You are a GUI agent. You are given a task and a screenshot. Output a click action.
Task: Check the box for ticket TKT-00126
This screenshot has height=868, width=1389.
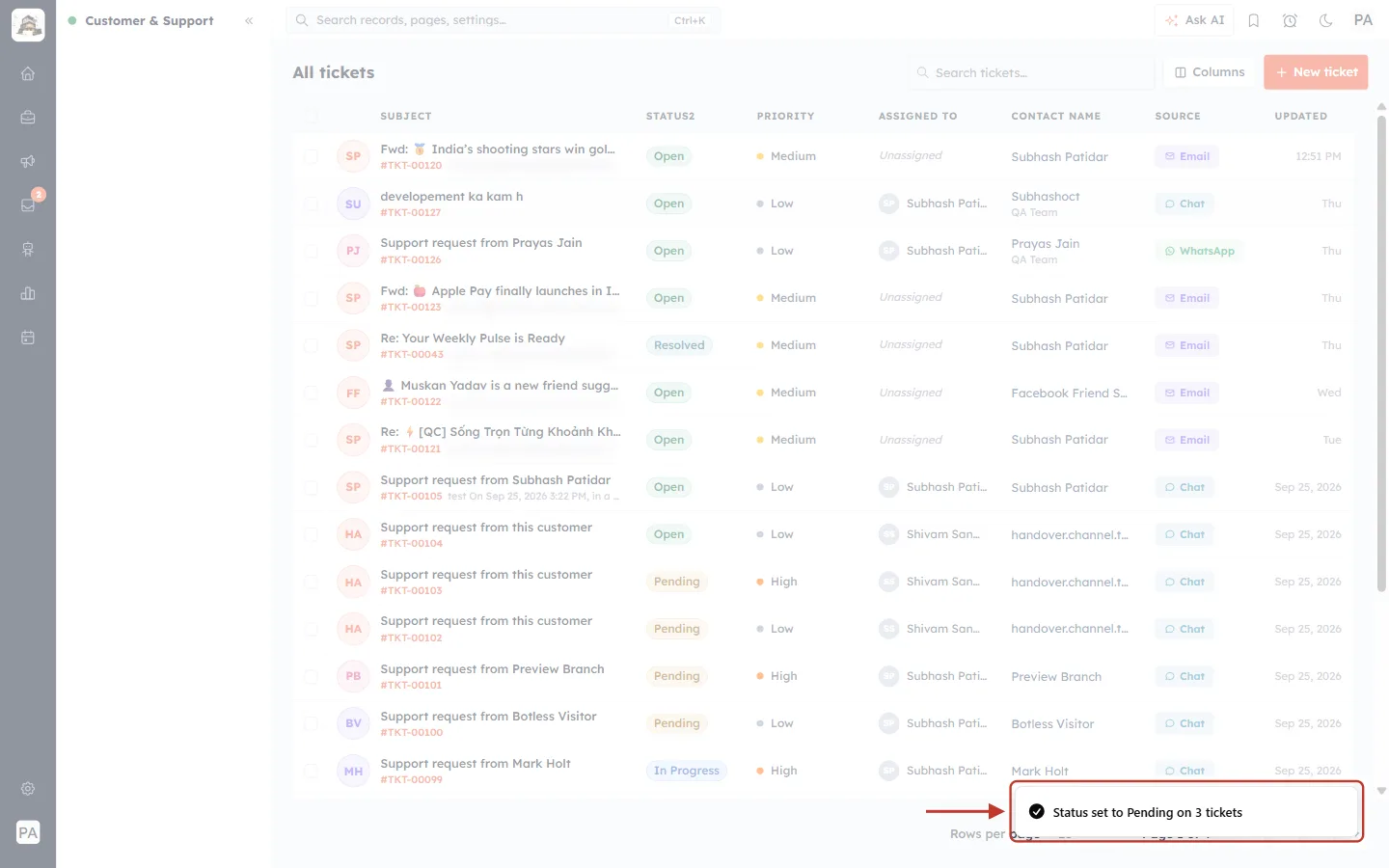click(x=311, y=251)
